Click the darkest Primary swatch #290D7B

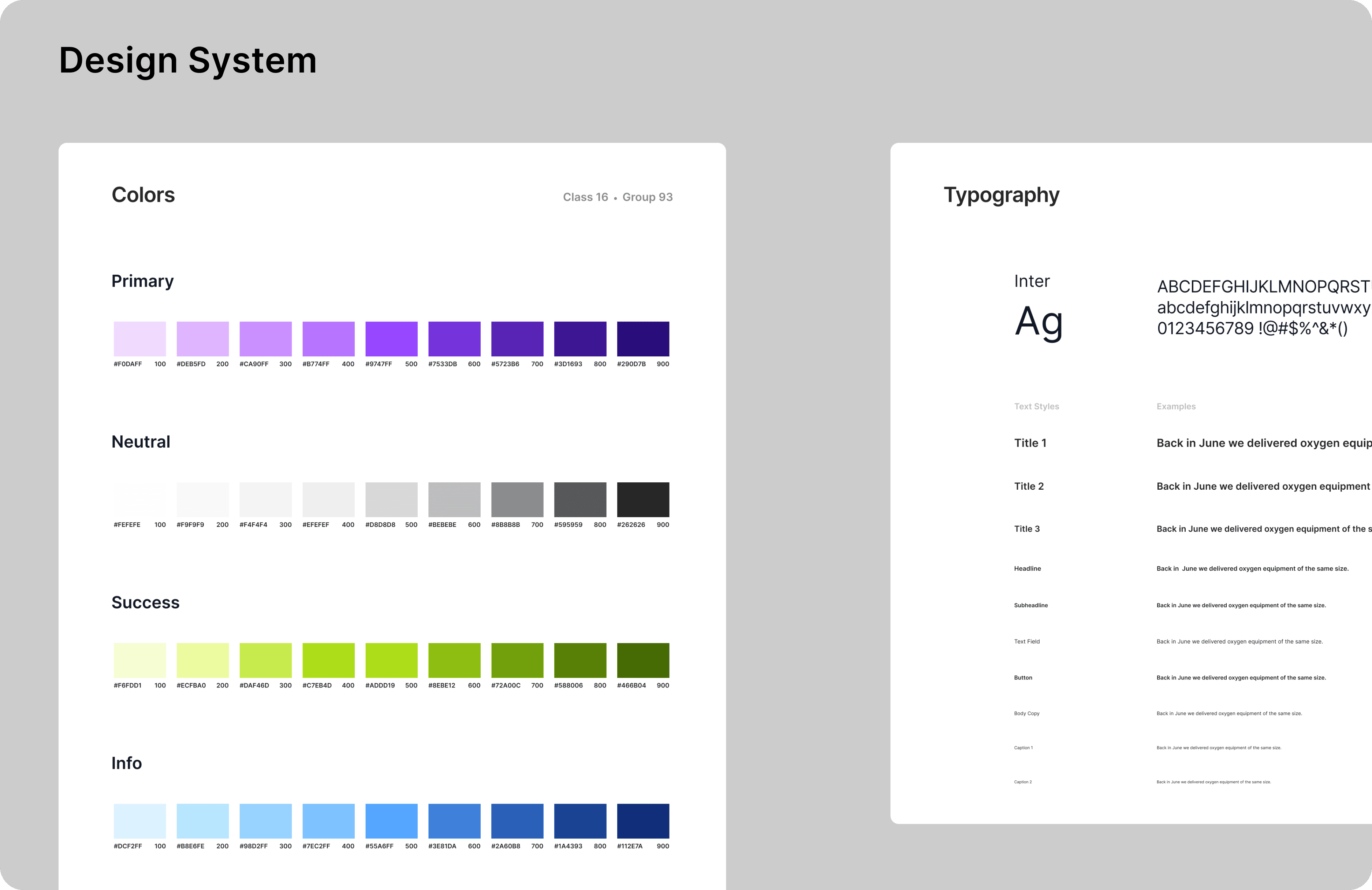pyautogui.click(x=643, y=338)
